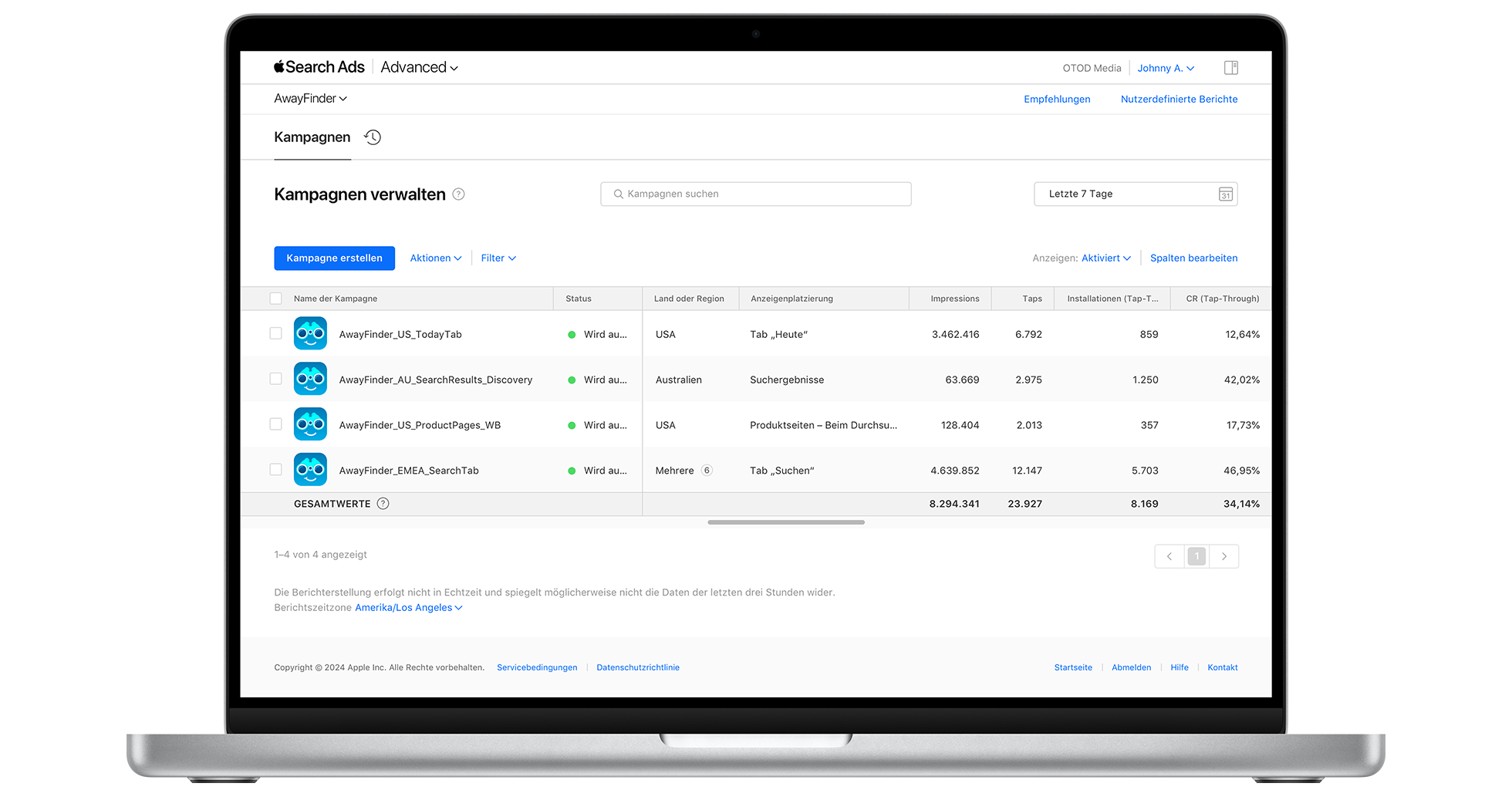Open the Johnny A. account menu

tap(1166, 68)
